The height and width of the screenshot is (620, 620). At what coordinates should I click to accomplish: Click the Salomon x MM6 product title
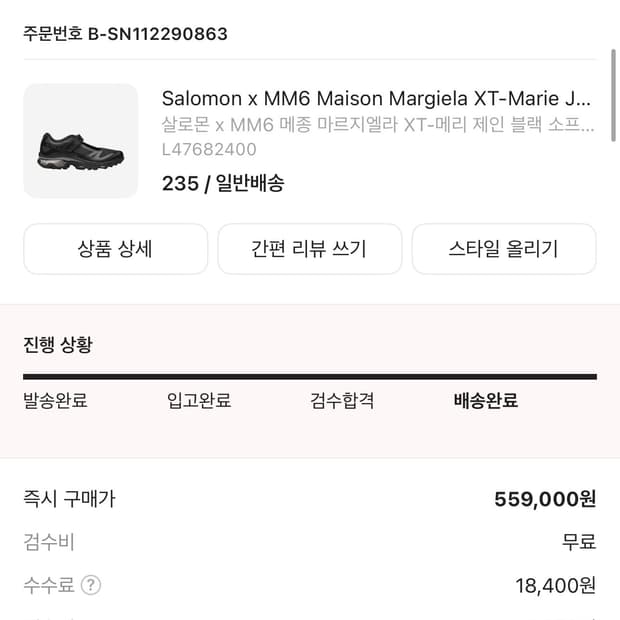point(376,99)
